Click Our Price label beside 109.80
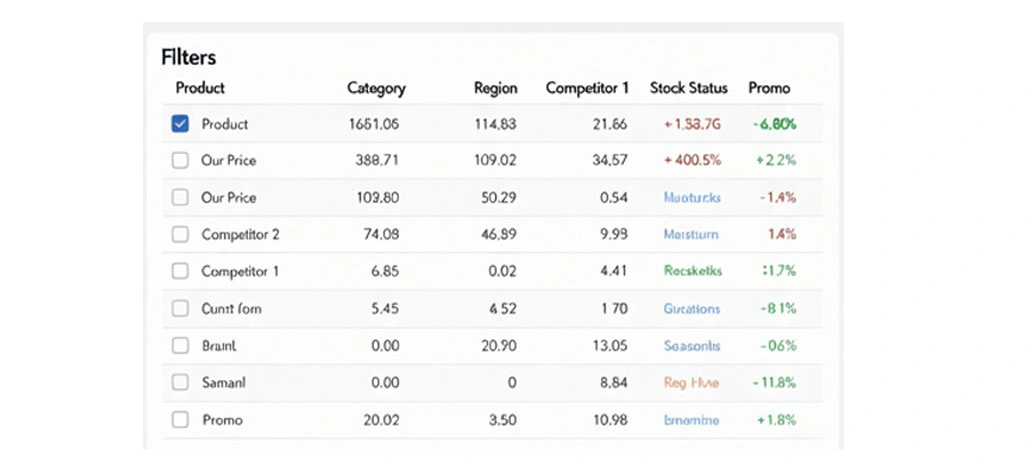1026x466 pixels. pyautogui.click(x=228, y=198)
